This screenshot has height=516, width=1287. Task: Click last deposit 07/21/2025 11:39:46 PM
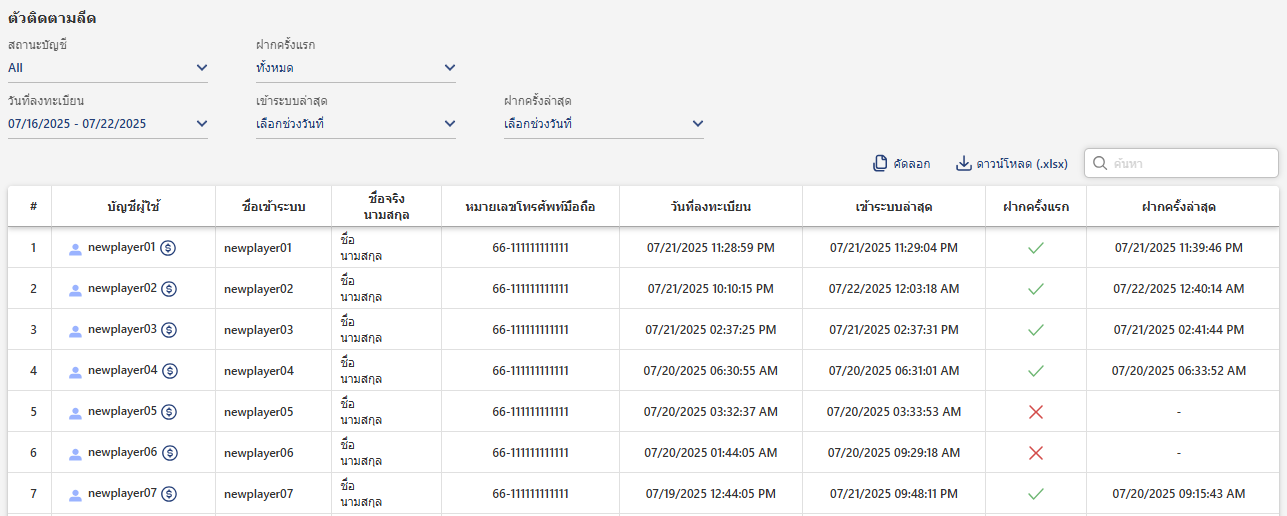point(1179,248)
